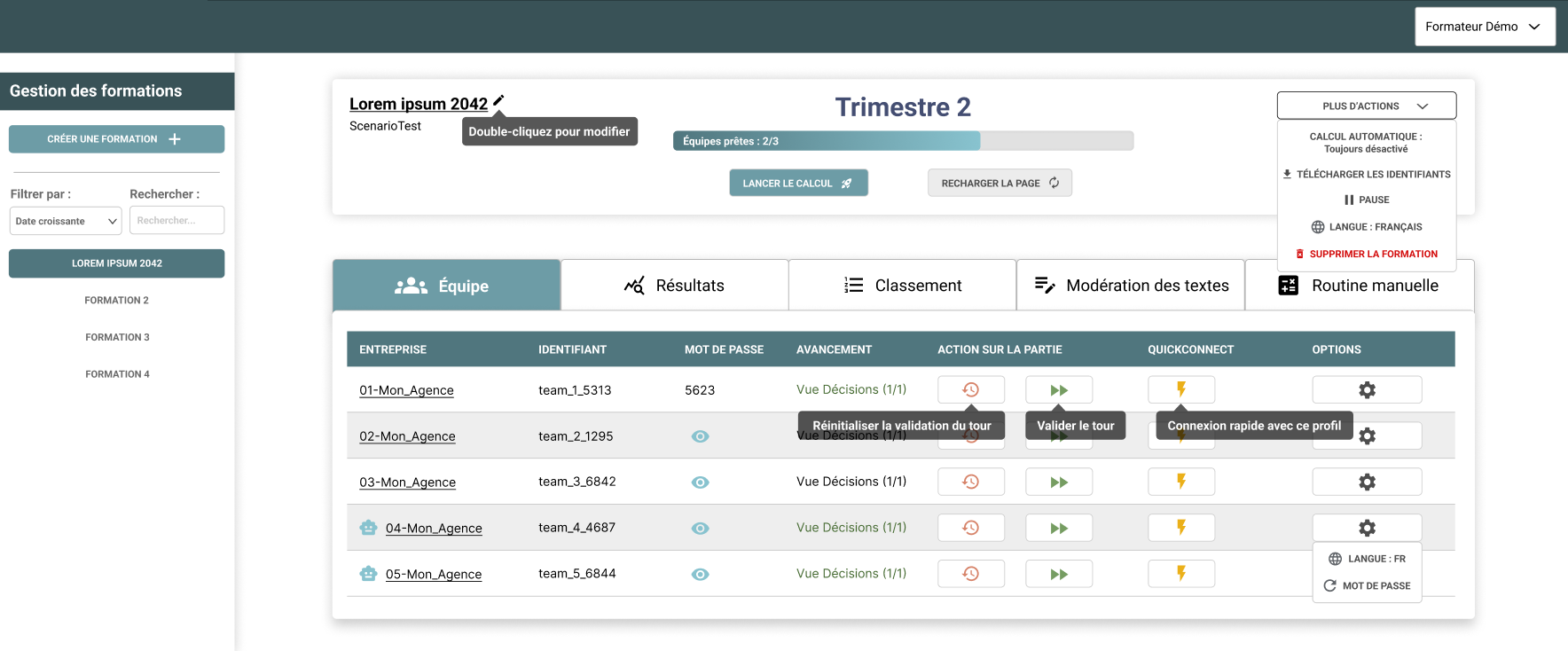The image size is (1568, 651).
Task: Quick connect as 04-Mon_Agence profile
Action: 1181,528
